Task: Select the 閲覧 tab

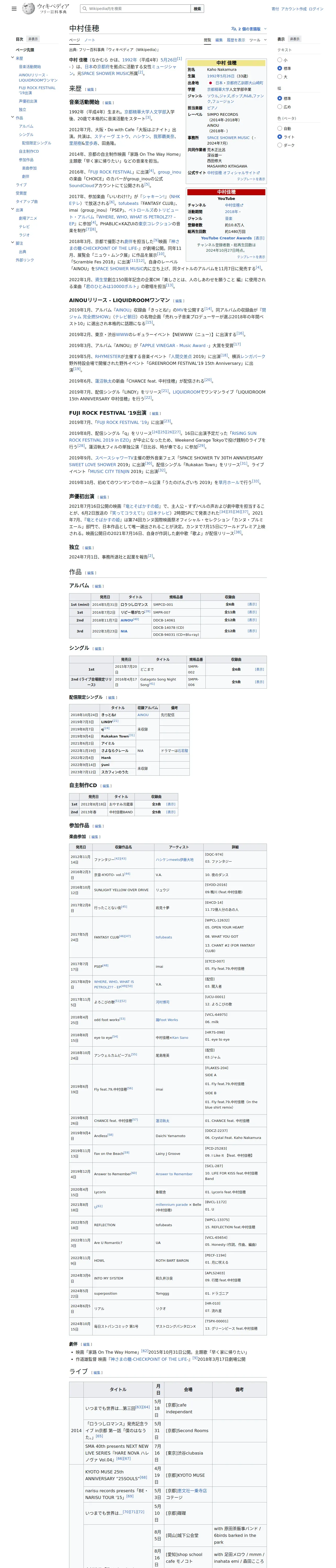Action: (207, 40)
